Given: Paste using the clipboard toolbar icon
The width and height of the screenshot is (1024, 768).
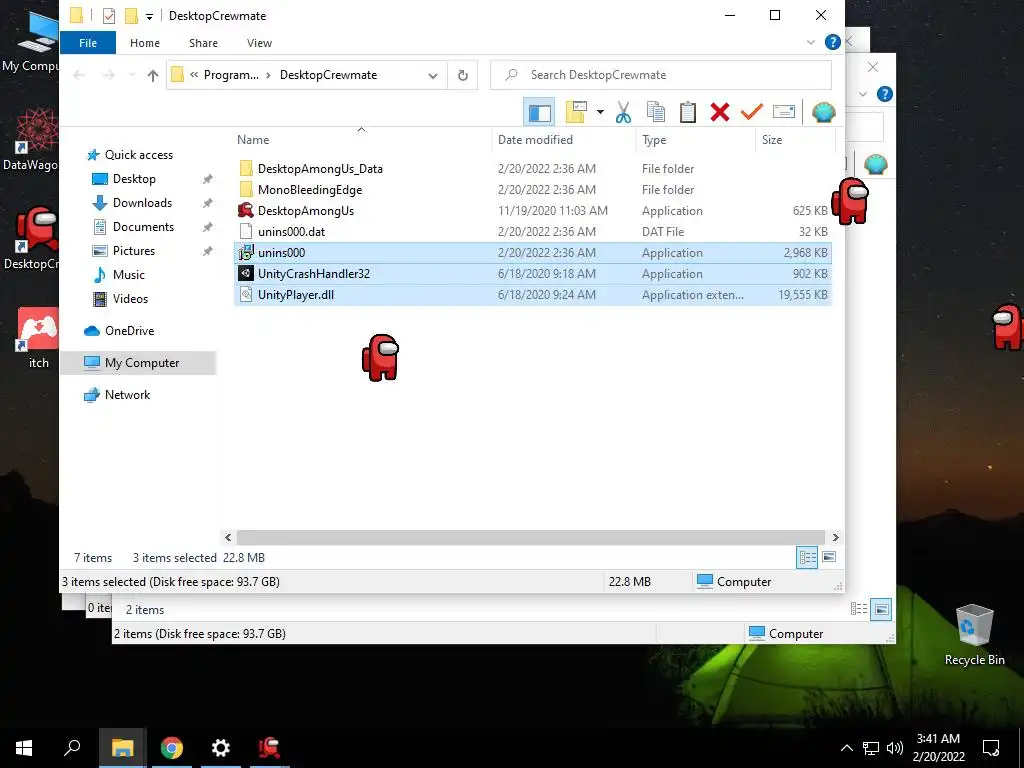Looking at the screenshot, I should pos(688,112).
